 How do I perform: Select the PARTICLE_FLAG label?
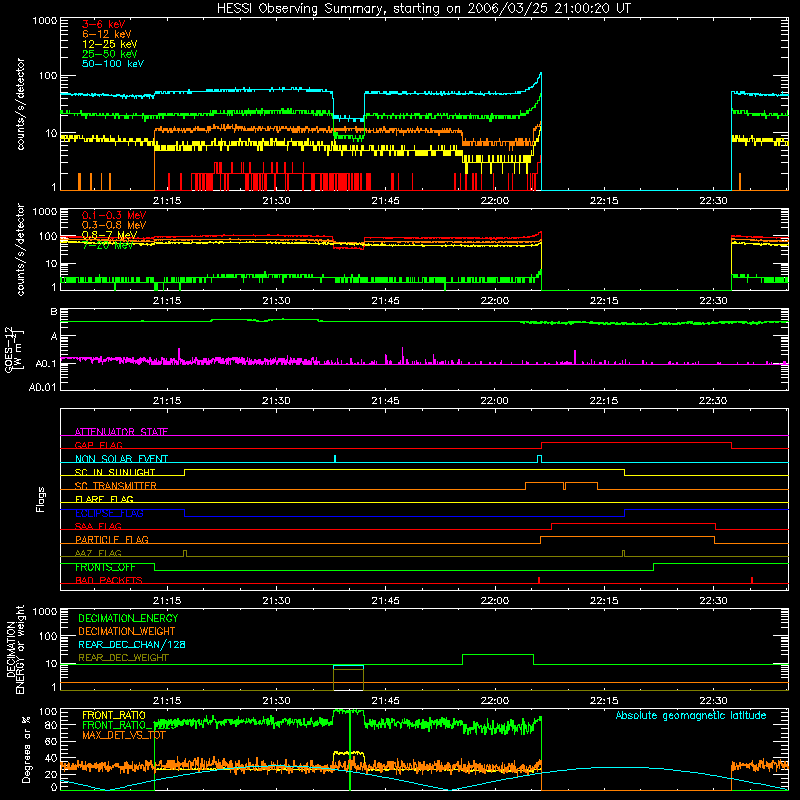click(x=112, y=539)
